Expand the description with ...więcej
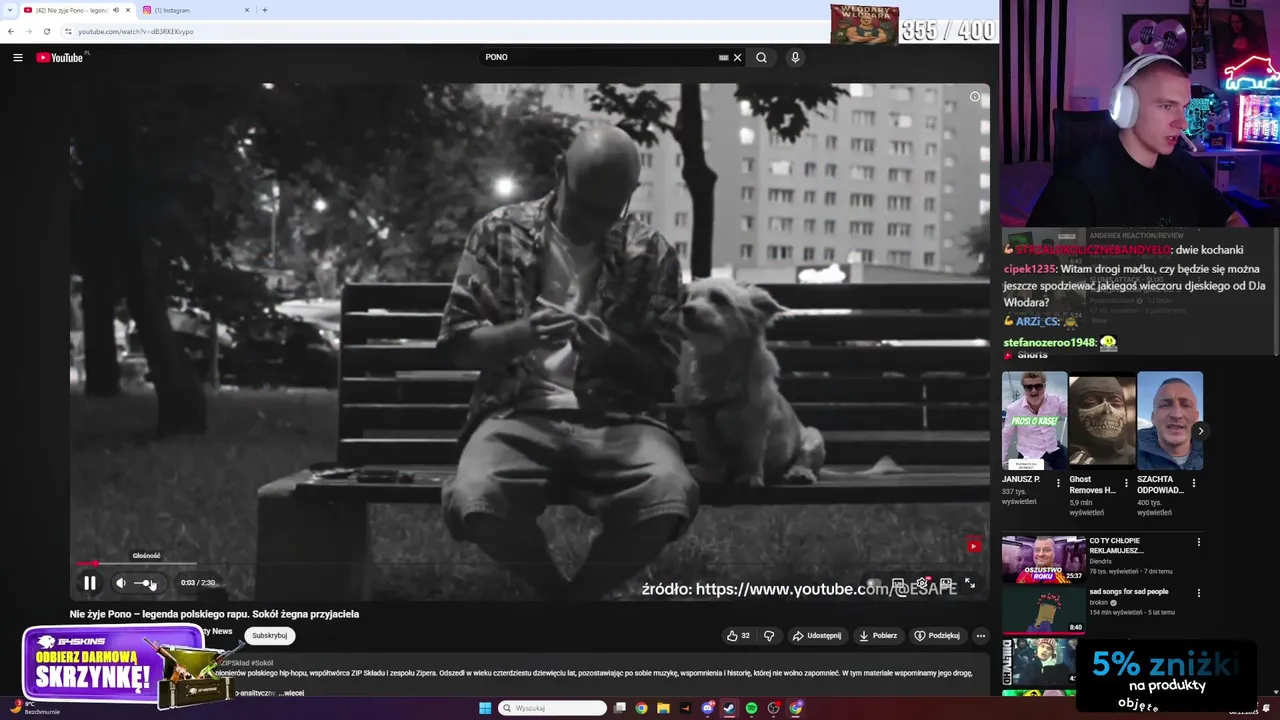Viewport: 1280px width, 720px height. coord(292,692)
